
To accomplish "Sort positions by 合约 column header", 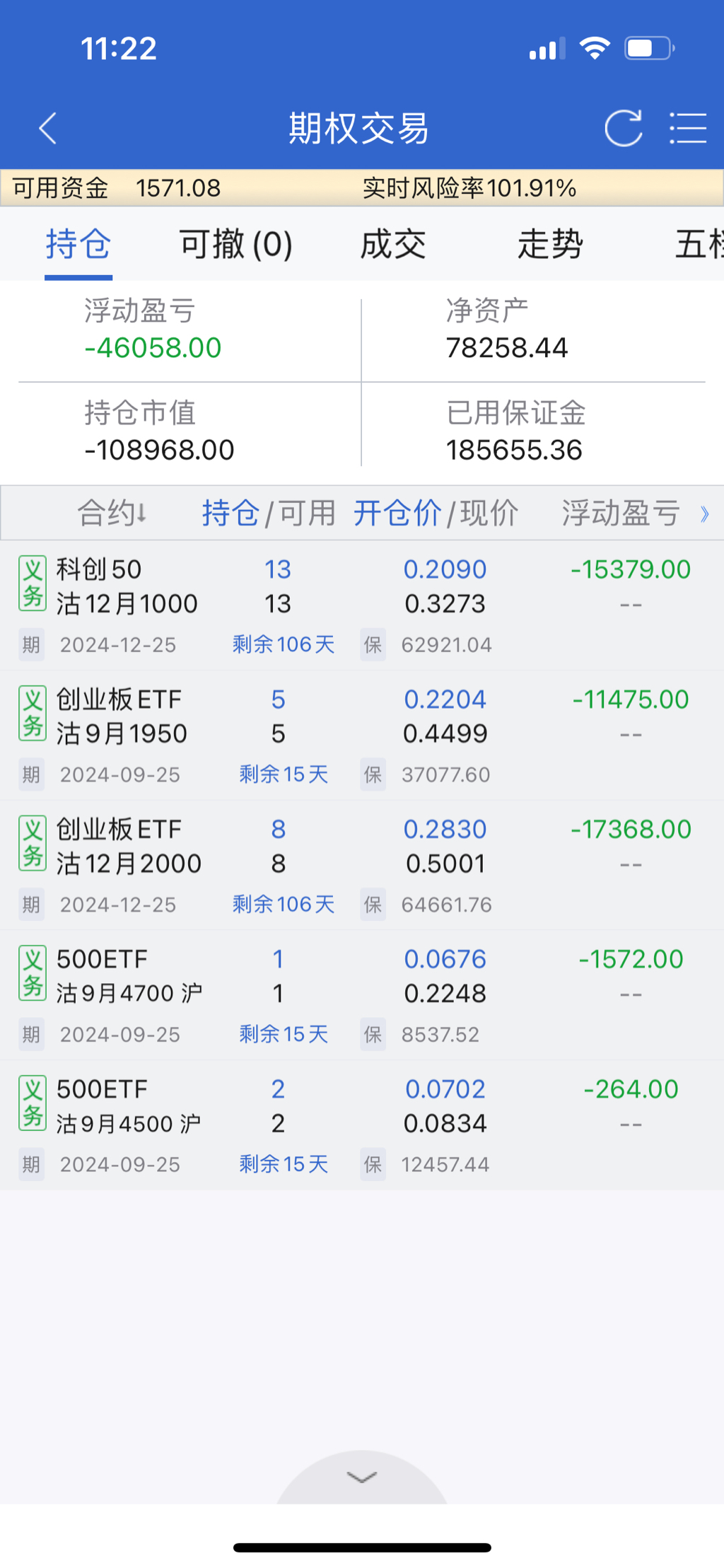I will [x=112, y=513].
